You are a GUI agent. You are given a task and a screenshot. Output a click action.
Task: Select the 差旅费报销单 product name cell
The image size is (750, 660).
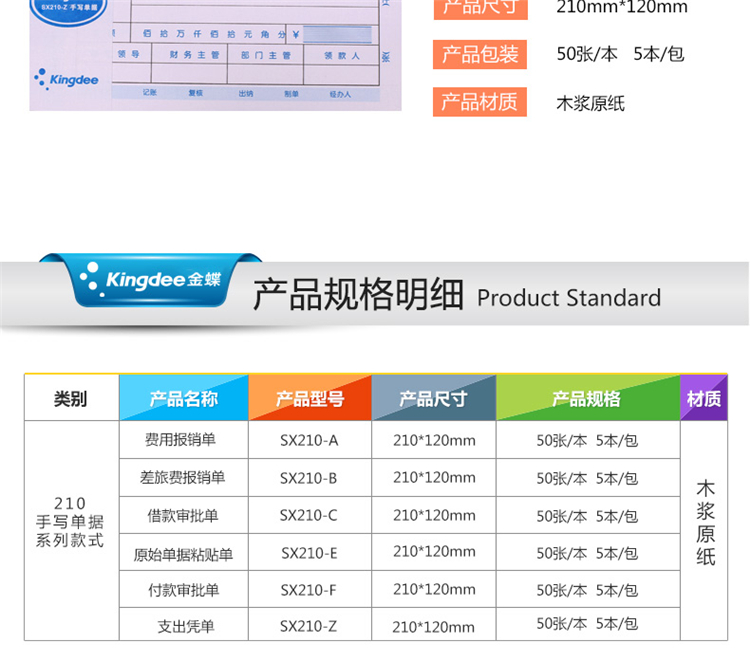click(182, 478)
